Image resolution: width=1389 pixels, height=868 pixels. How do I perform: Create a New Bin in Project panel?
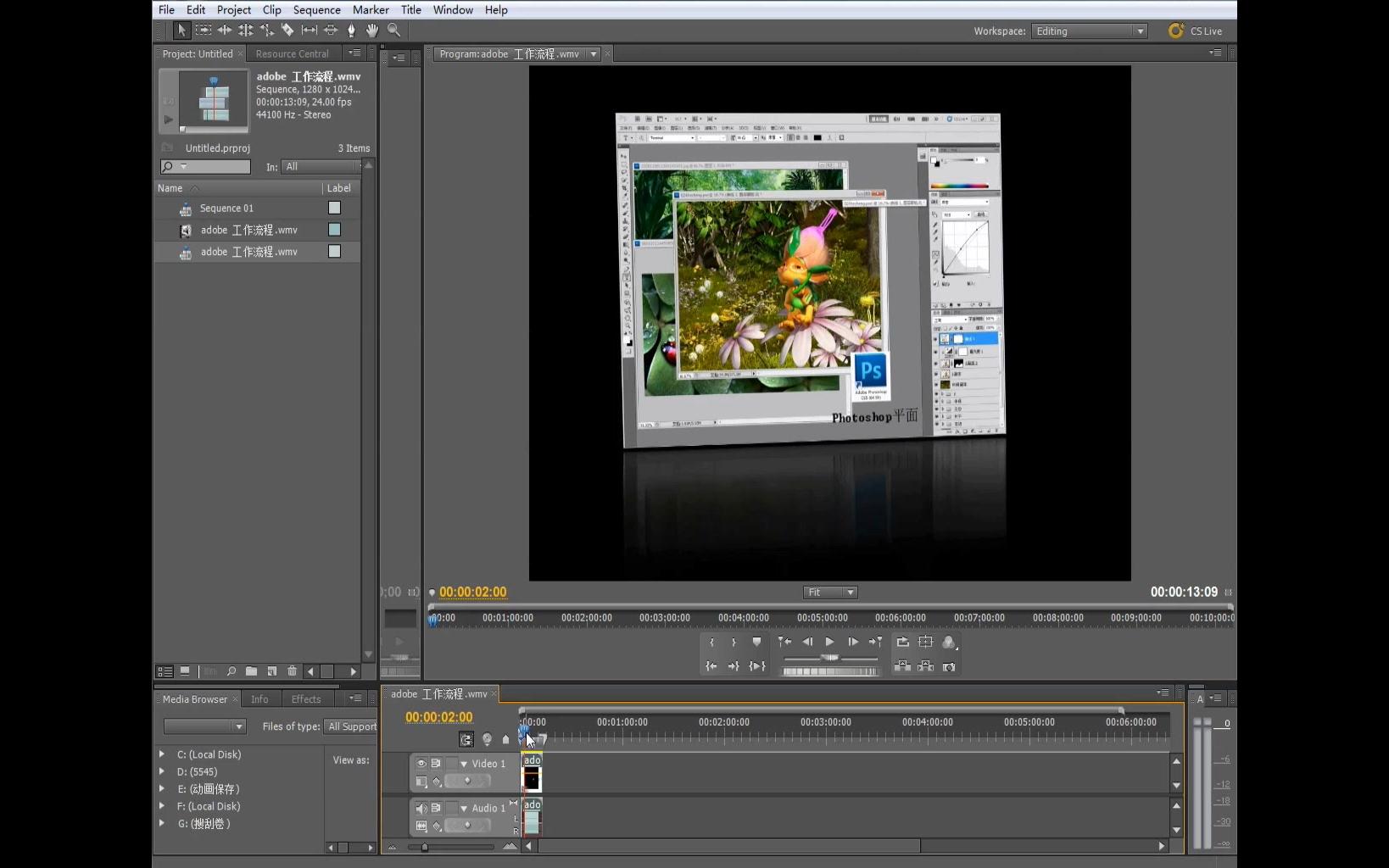click(251, 671)
